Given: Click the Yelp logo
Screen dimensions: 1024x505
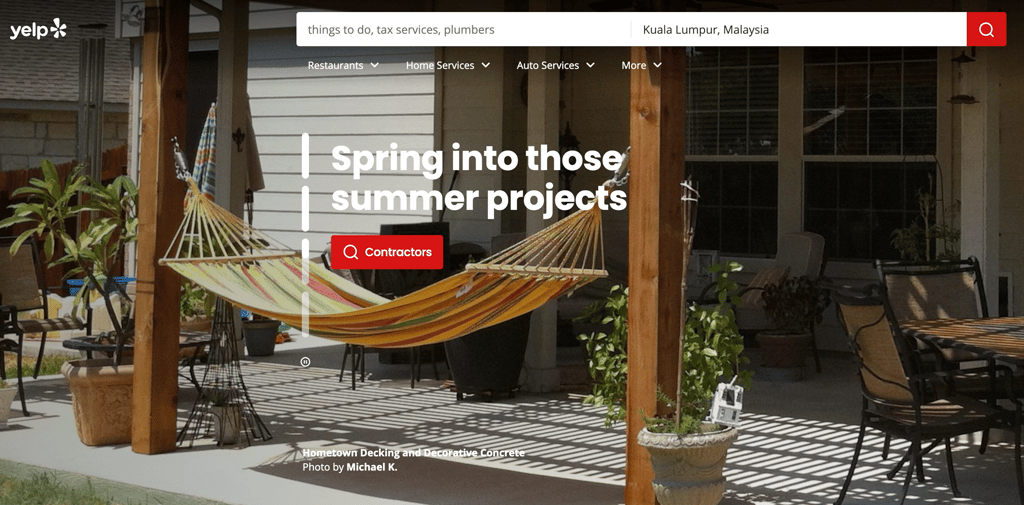Looking at the screenshot, I should click(x=38, y=29).
